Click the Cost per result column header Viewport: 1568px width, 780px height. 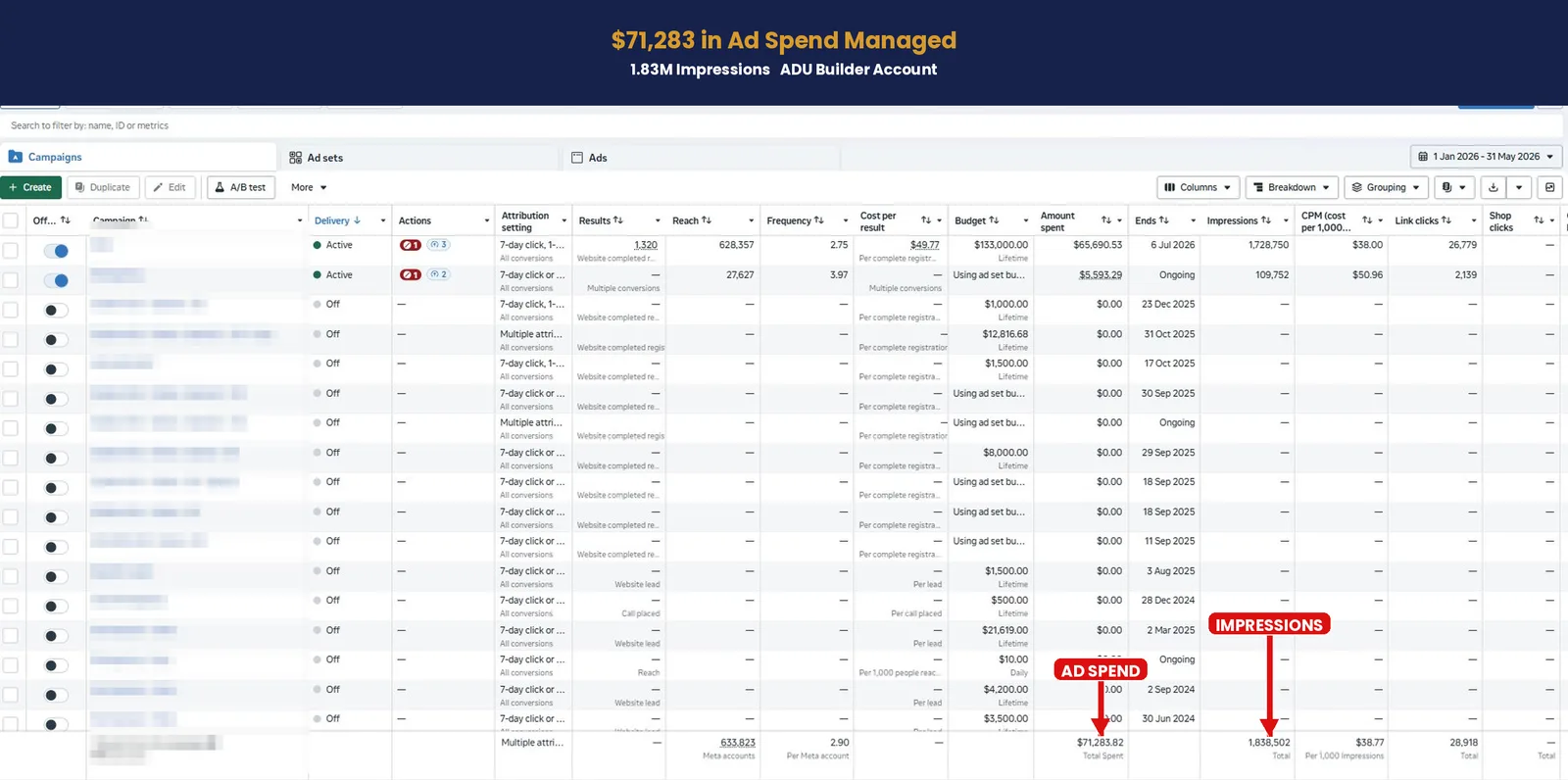click(878, 221)
